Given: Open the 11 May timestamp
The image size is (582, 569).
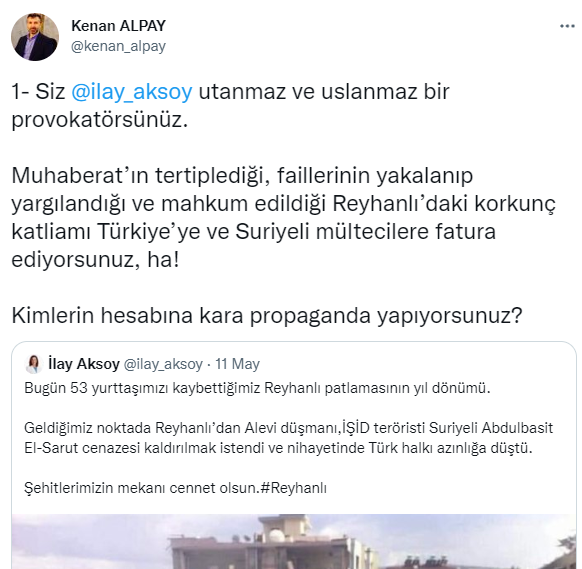Looking at the screenshot, I should pyautogui.click(x=238, y=364).
